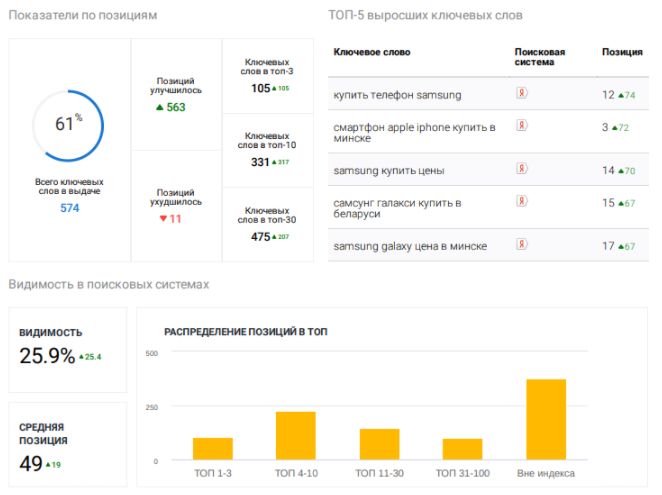Image resolution: width=662 pixels, height=495 pixels.
Task: Click top-3 keywords value 105
Action: (x=260, y=88)
